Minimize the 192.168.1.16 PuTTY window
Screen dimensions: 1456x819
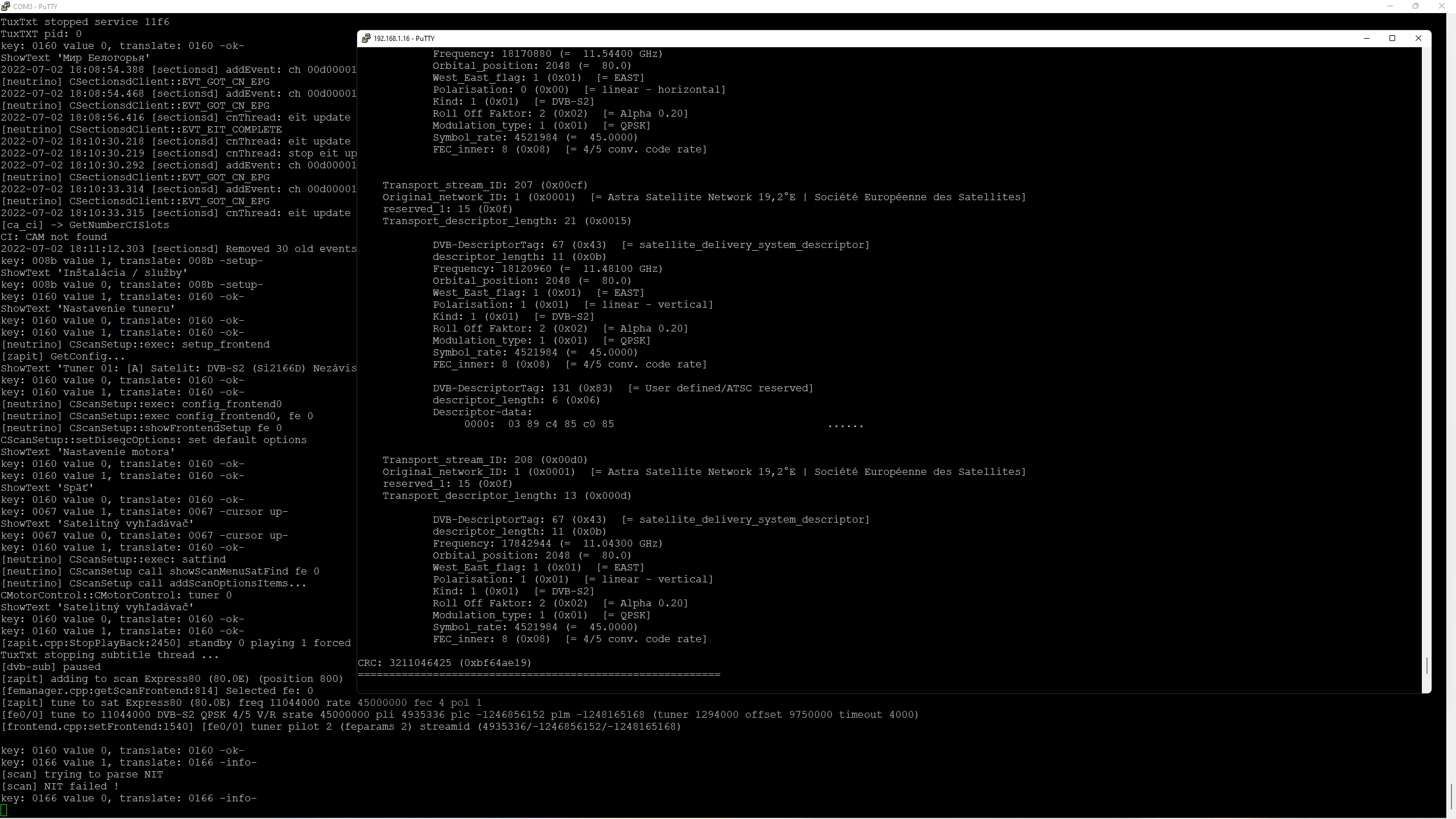[1366, 38]
